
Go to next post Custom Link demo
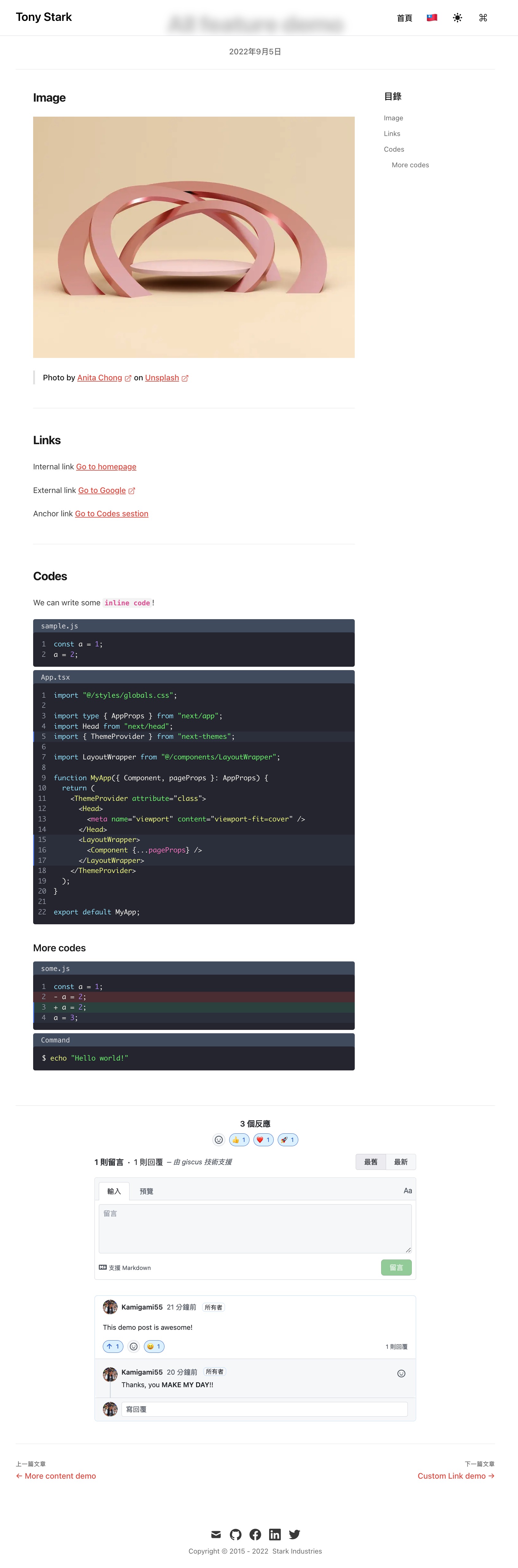456,1476
